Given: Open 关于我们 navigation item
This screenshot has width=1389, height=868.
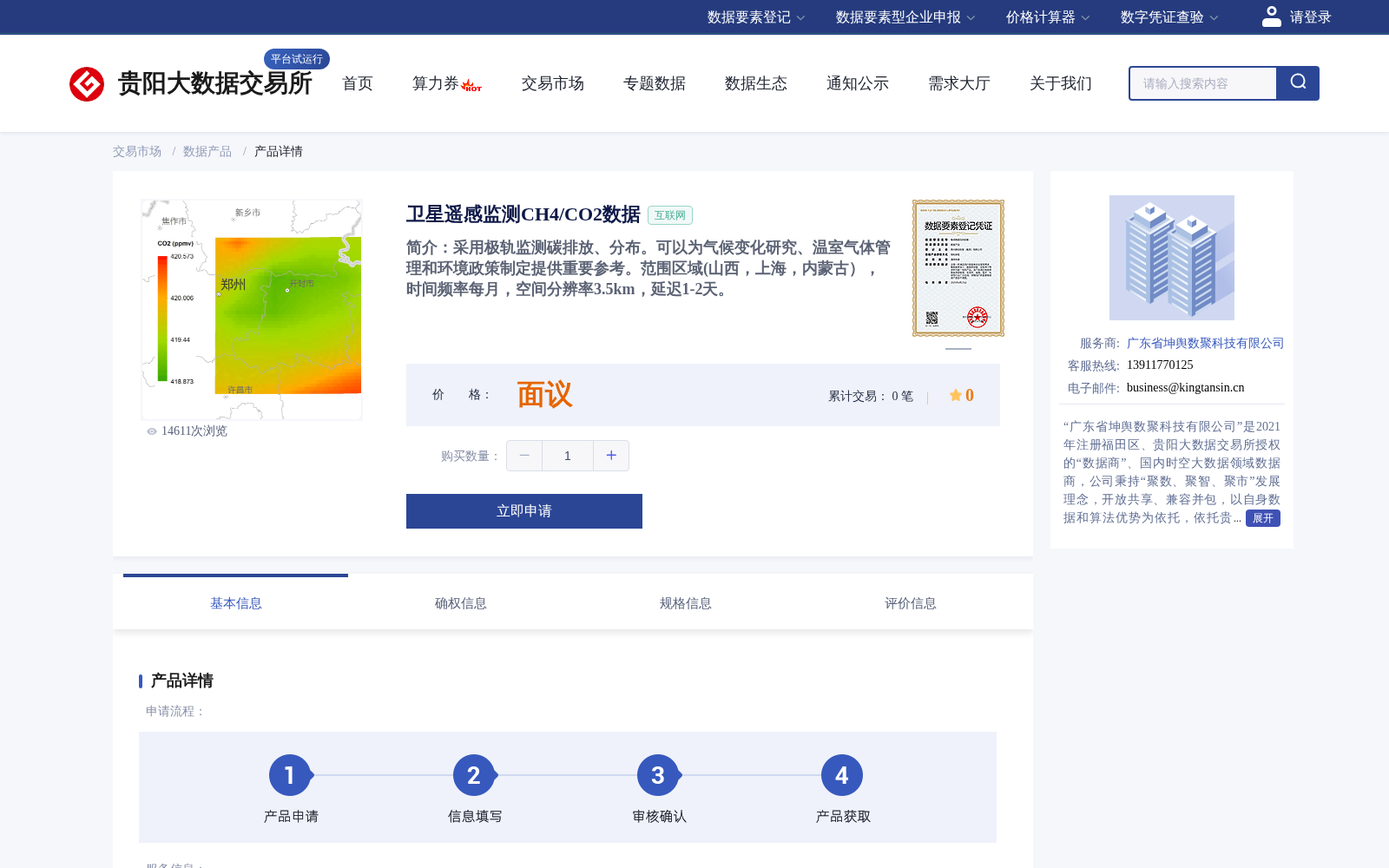Looking at the screenshot, I should point(1061,83).
